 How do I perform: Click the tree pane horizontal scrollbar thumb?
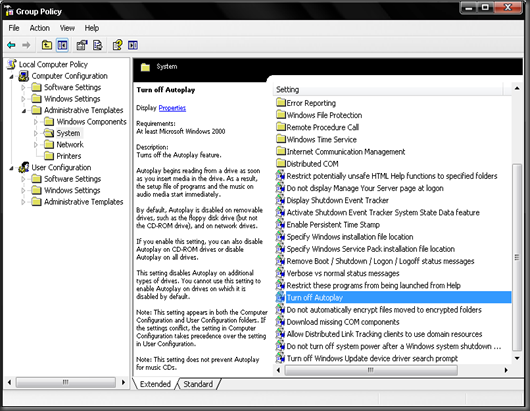pos(66,382)
